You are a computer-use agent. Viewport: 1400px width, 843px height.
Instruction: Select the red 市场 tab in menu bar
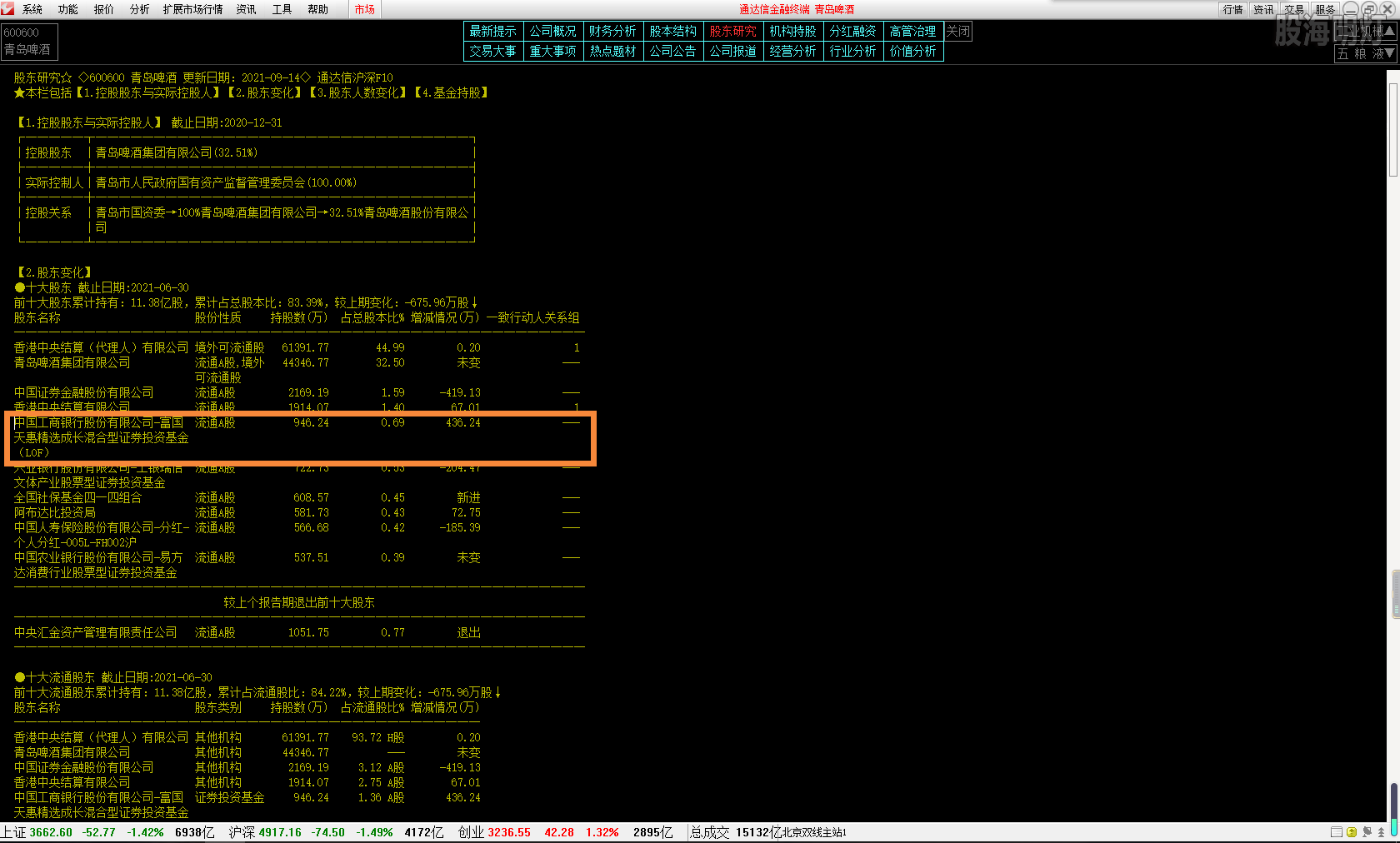click(365, 9)
